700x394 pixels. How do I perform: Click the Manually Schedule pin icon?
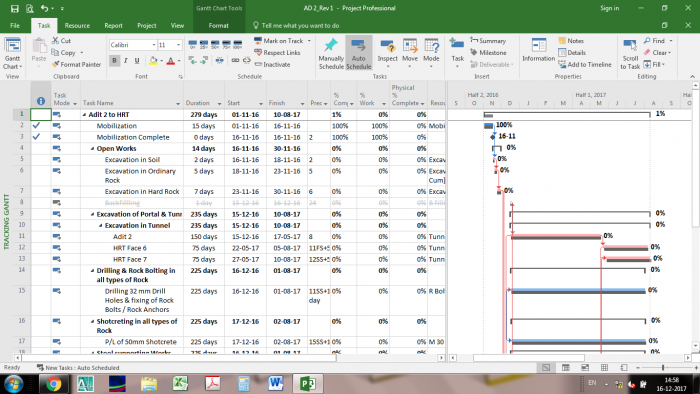pyautogui.click(x=331, y=45)
